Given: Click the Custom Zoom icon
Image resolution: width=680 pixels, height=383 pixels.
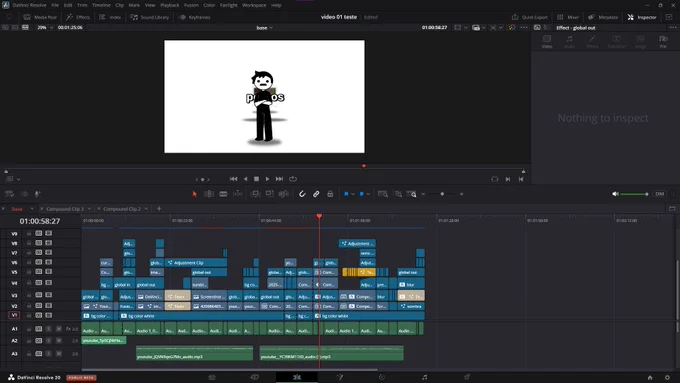Looking at the screenshot, I should click(412, 194).
